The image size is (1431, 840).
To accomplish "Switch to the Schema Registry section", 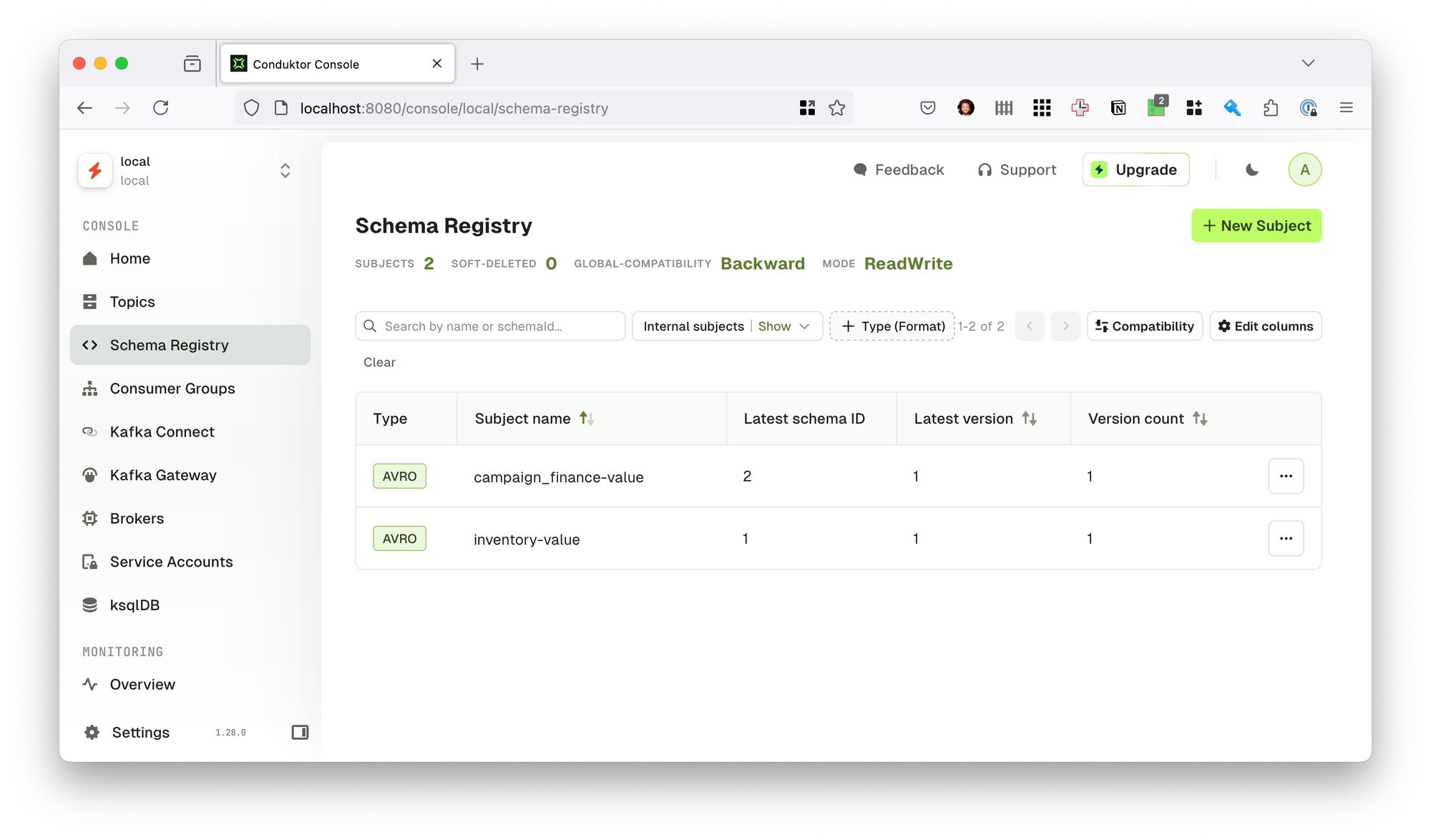I will pos(169,344).
